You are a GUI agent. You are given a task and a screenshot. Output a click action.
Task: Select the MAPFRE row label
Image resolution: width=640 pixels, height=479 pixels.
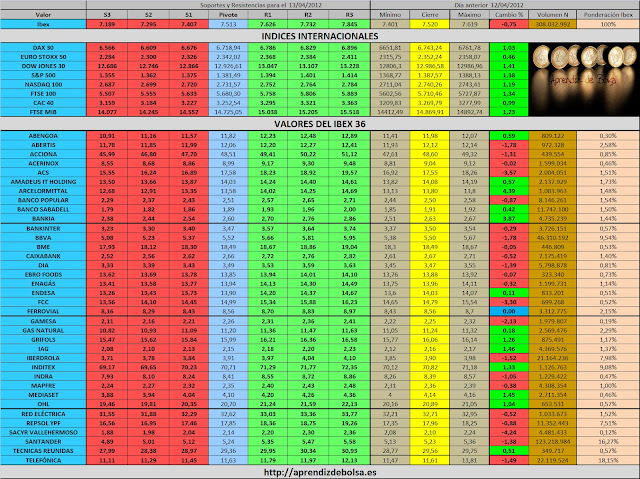(x=43, y=385)
